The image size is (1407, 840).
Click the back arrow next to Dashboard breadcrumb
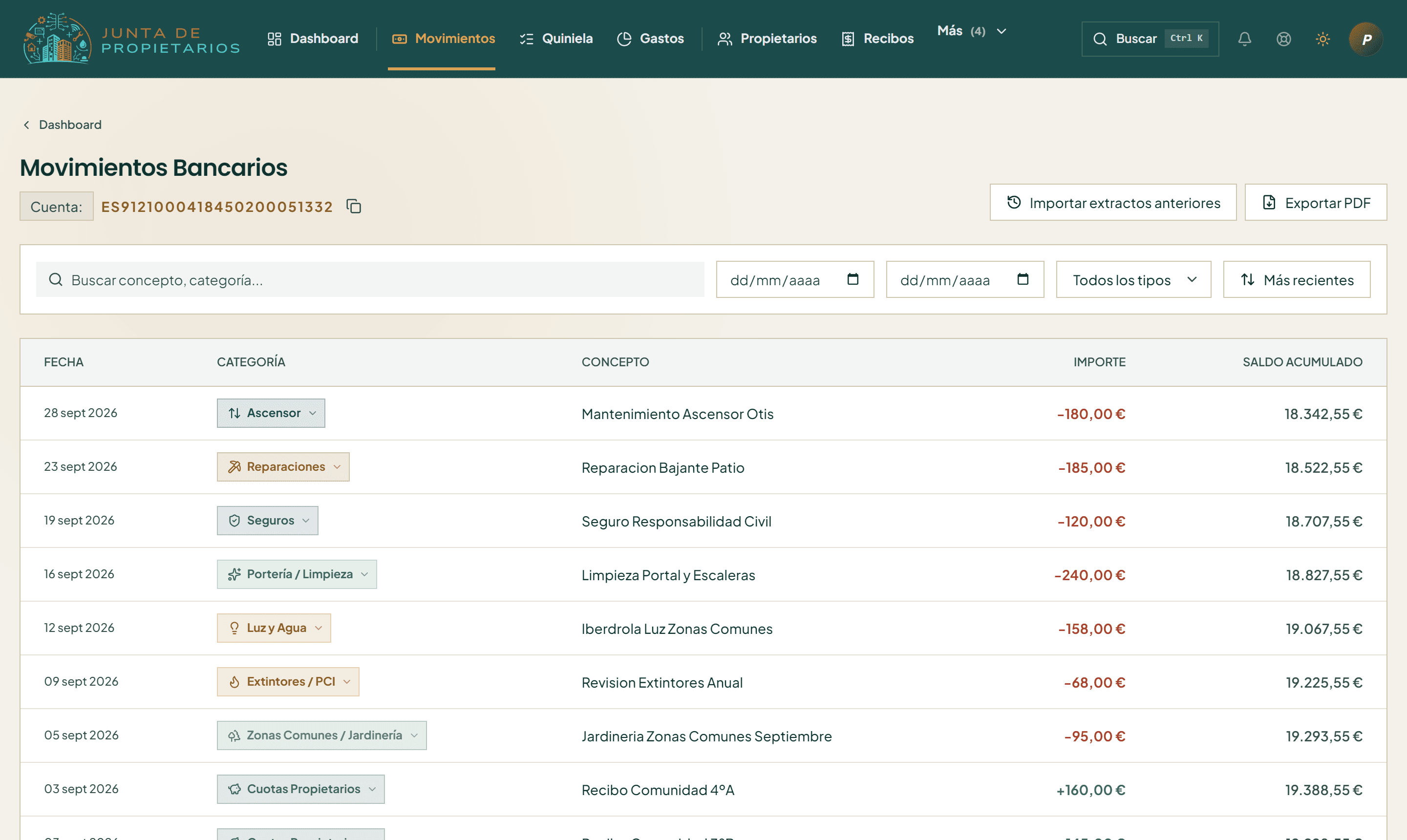(26, 125)
